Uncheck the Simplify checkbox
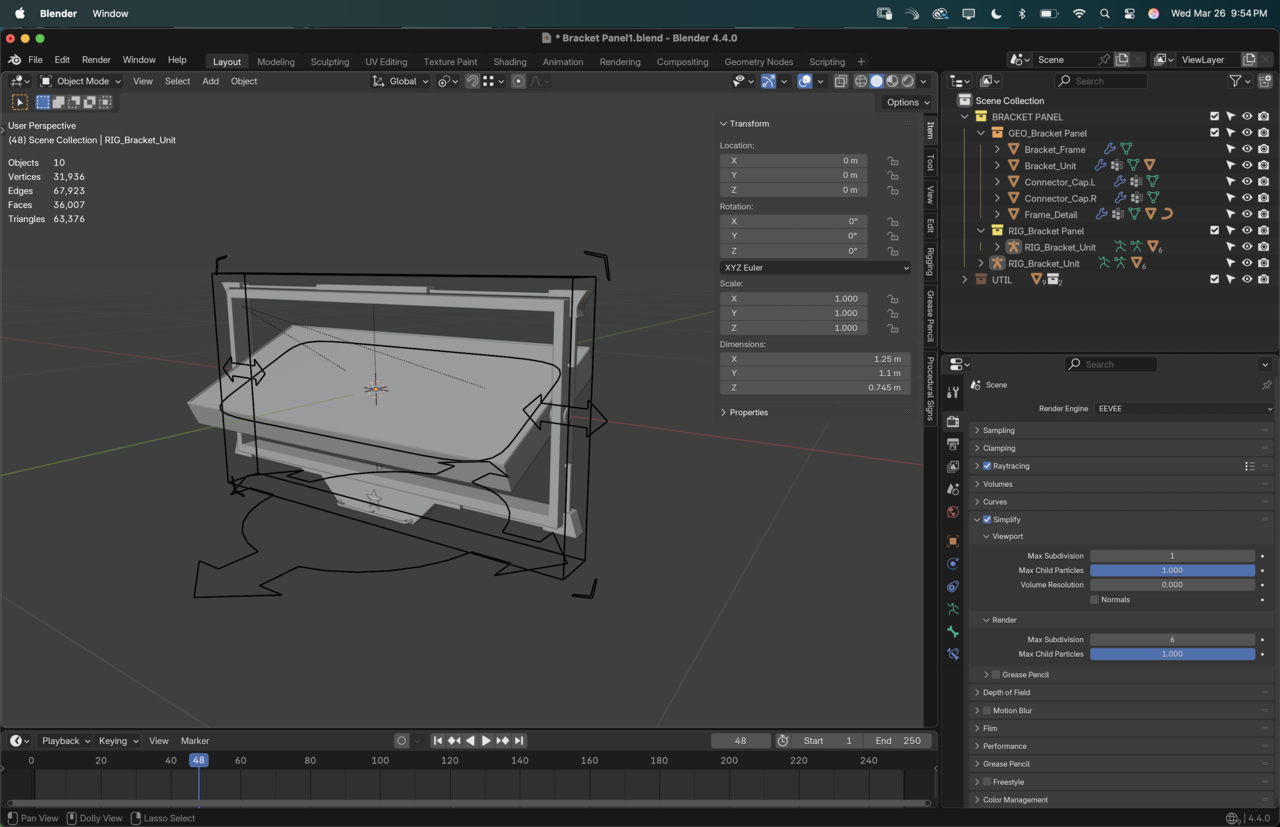 [x=987, y=520]
